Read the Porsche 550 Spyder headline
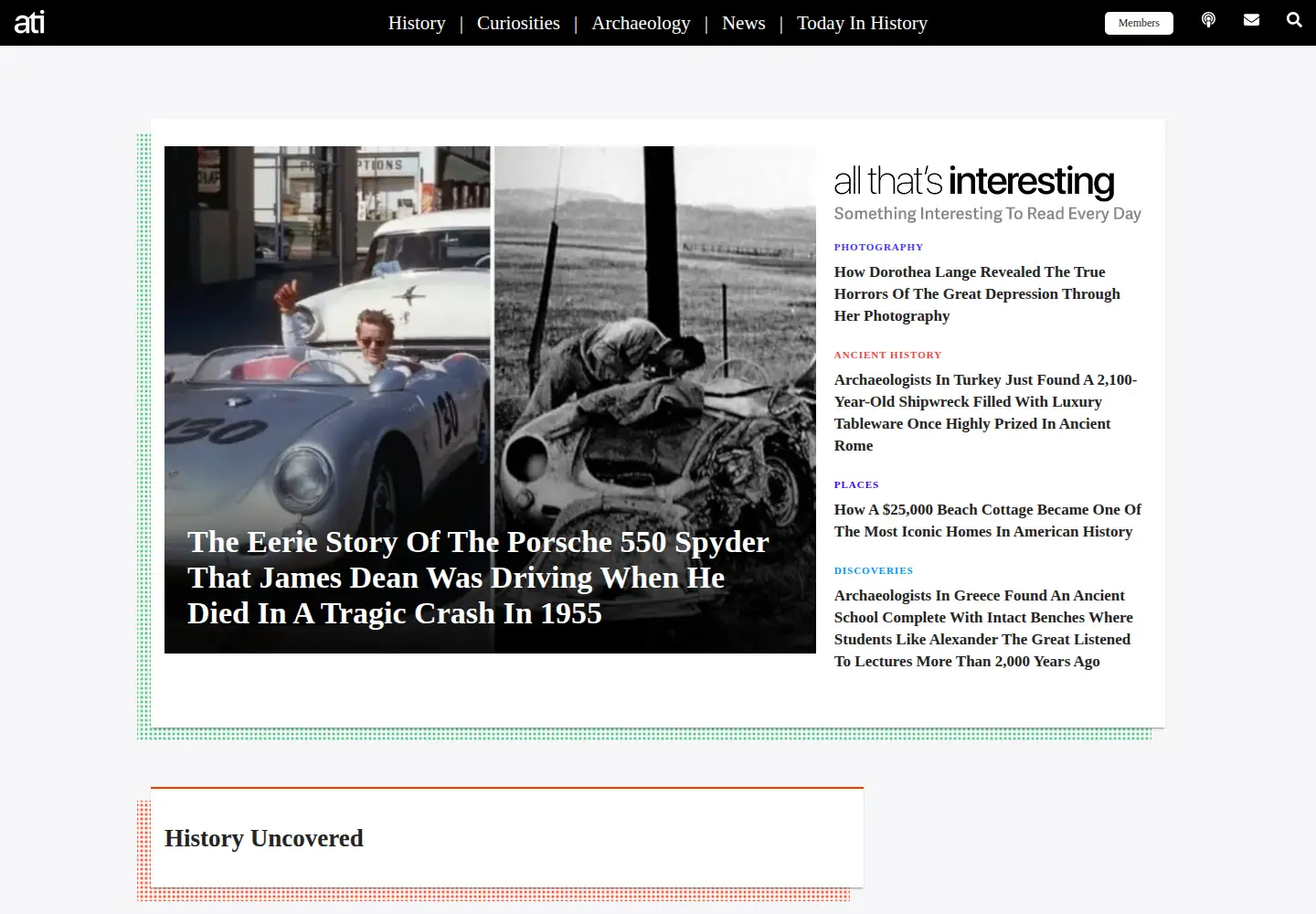Image resolution: width=1316 pixels, height=914 pixels. coord(478,578)
